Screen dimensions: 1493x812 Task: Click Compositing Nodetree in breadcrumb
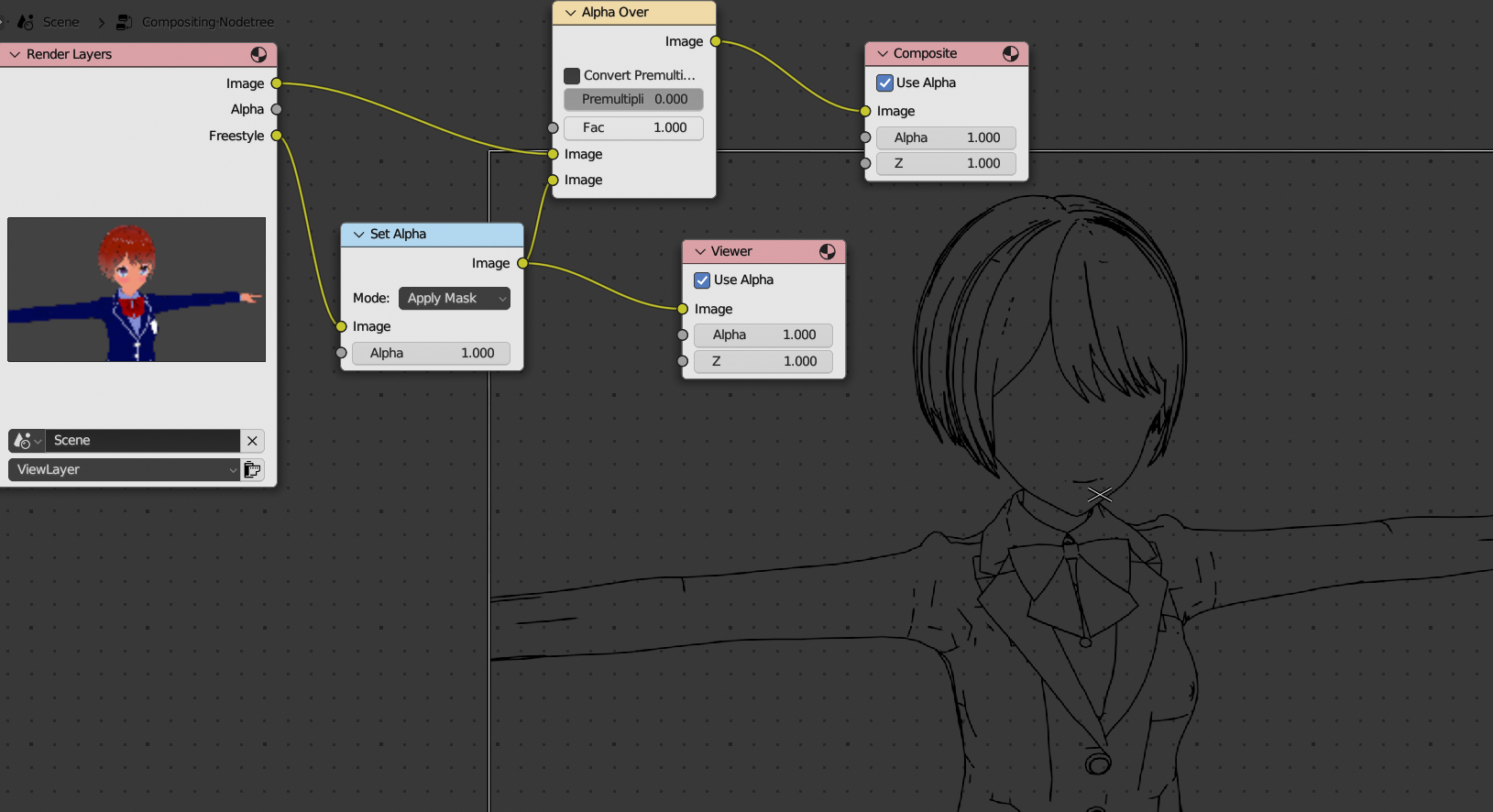(x=208, y=22)
